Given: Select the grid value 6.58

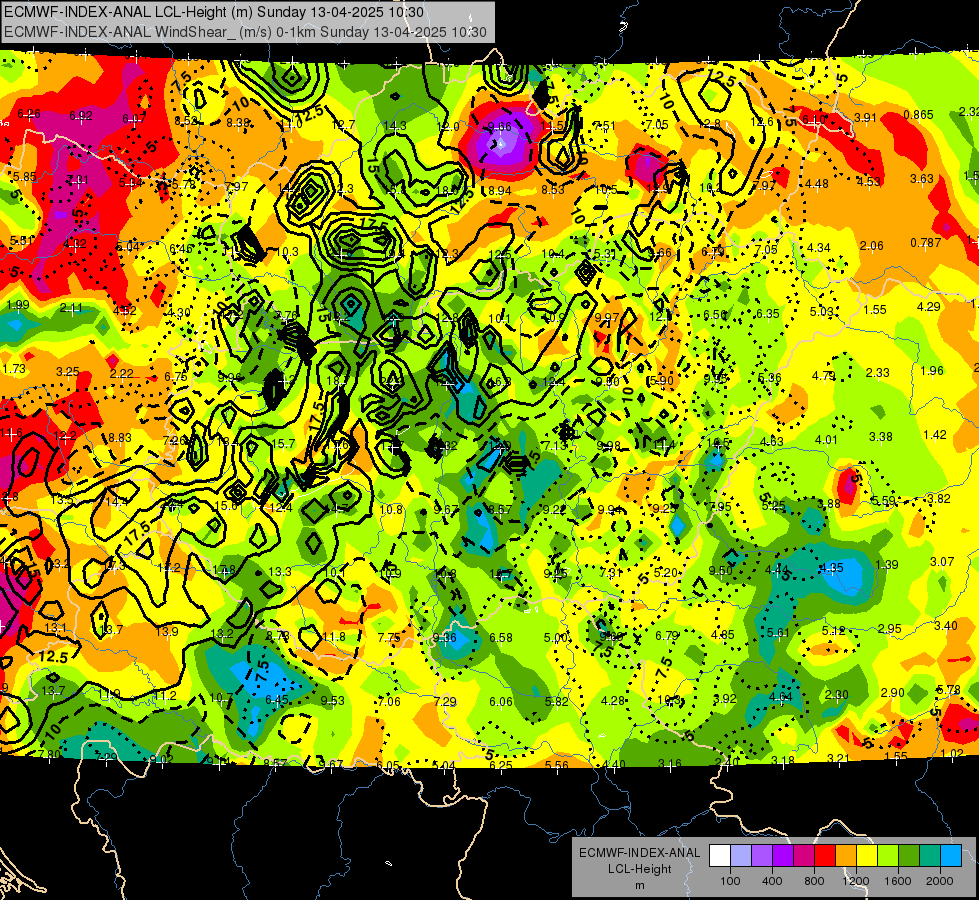Looking at the screenshot, I should (501, 638).
